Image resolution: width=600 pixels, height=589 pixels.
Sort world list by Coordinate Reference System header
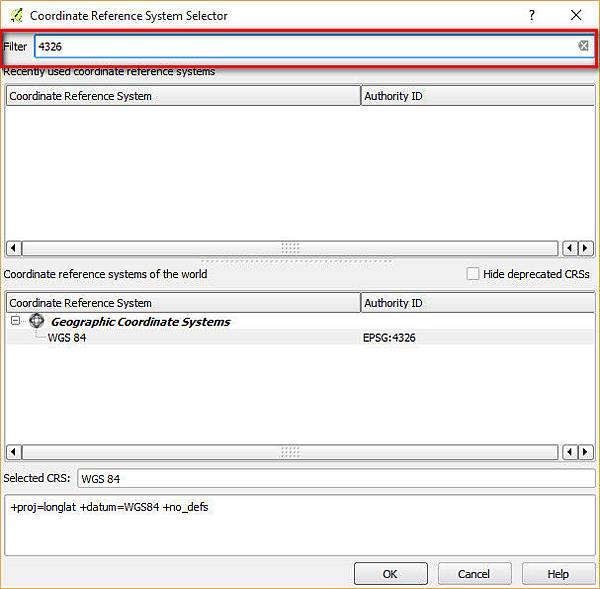pos(183,303)
